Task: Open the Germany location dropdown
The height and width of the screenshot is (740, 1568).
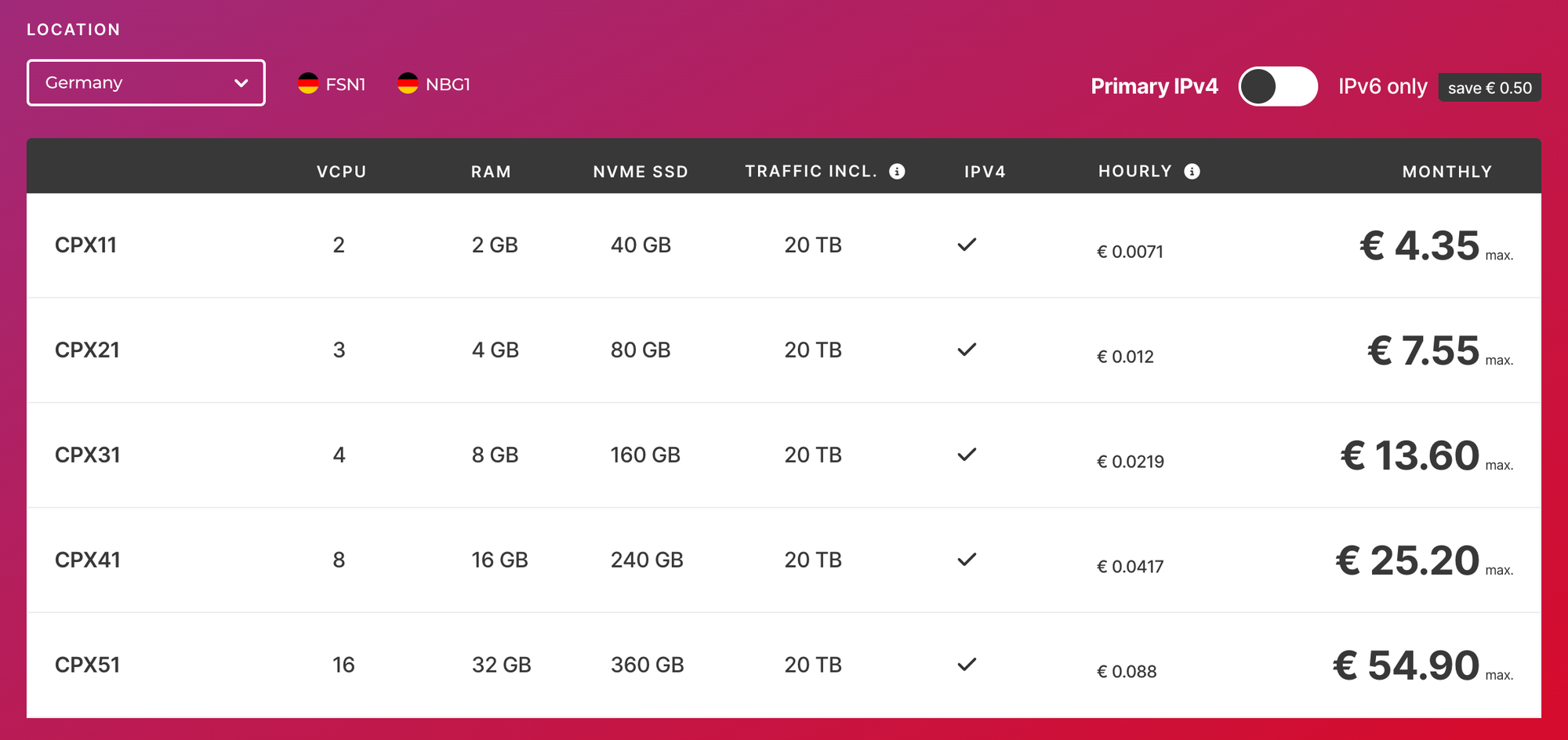Action: 146,83
